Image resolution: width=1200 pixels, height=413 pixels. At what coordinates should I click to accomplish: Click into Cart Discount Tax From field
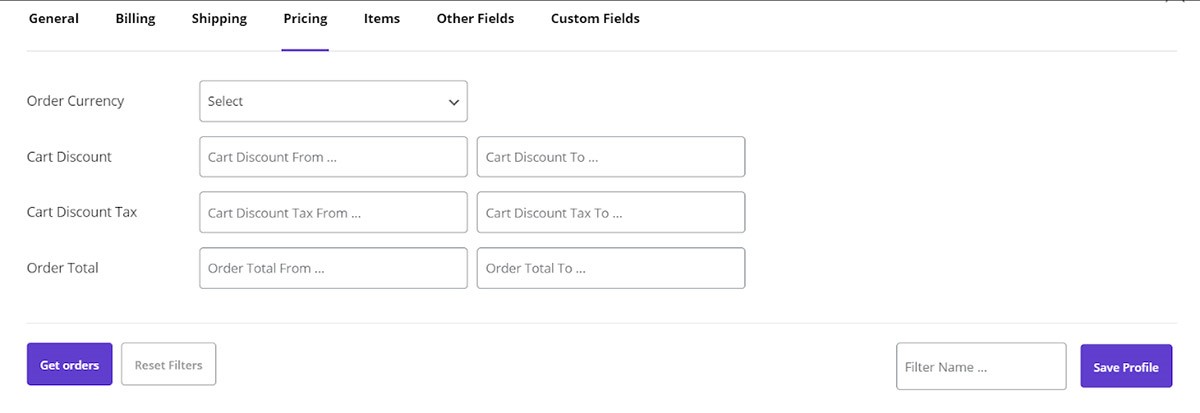(x=333, y=213)
